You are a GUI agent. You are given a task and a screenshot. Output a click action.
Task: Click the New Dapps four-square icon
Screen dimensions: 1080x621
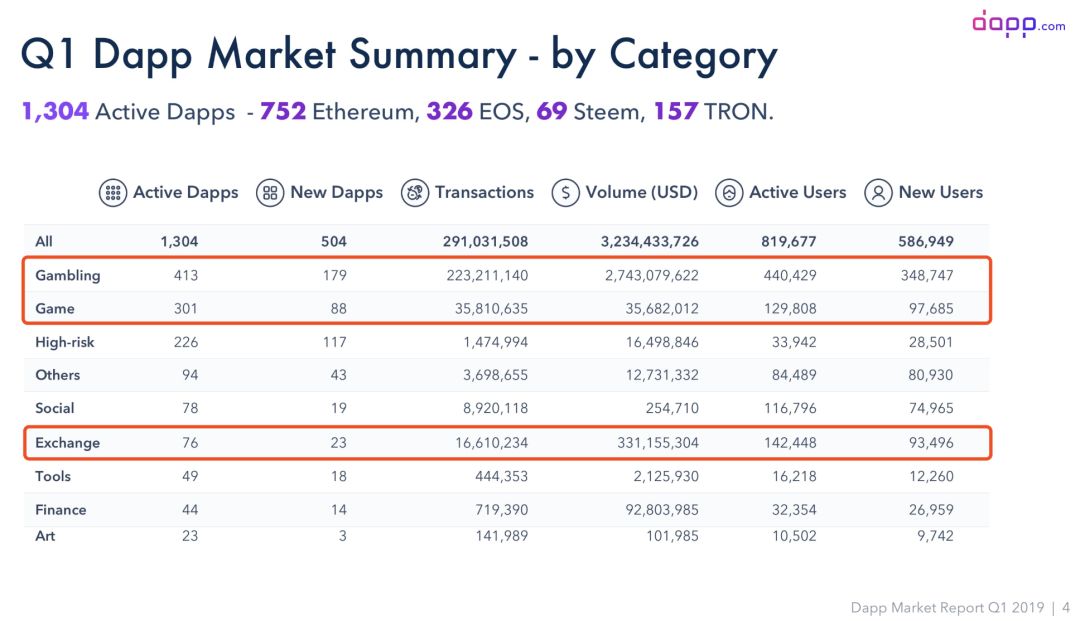[270, 193]
